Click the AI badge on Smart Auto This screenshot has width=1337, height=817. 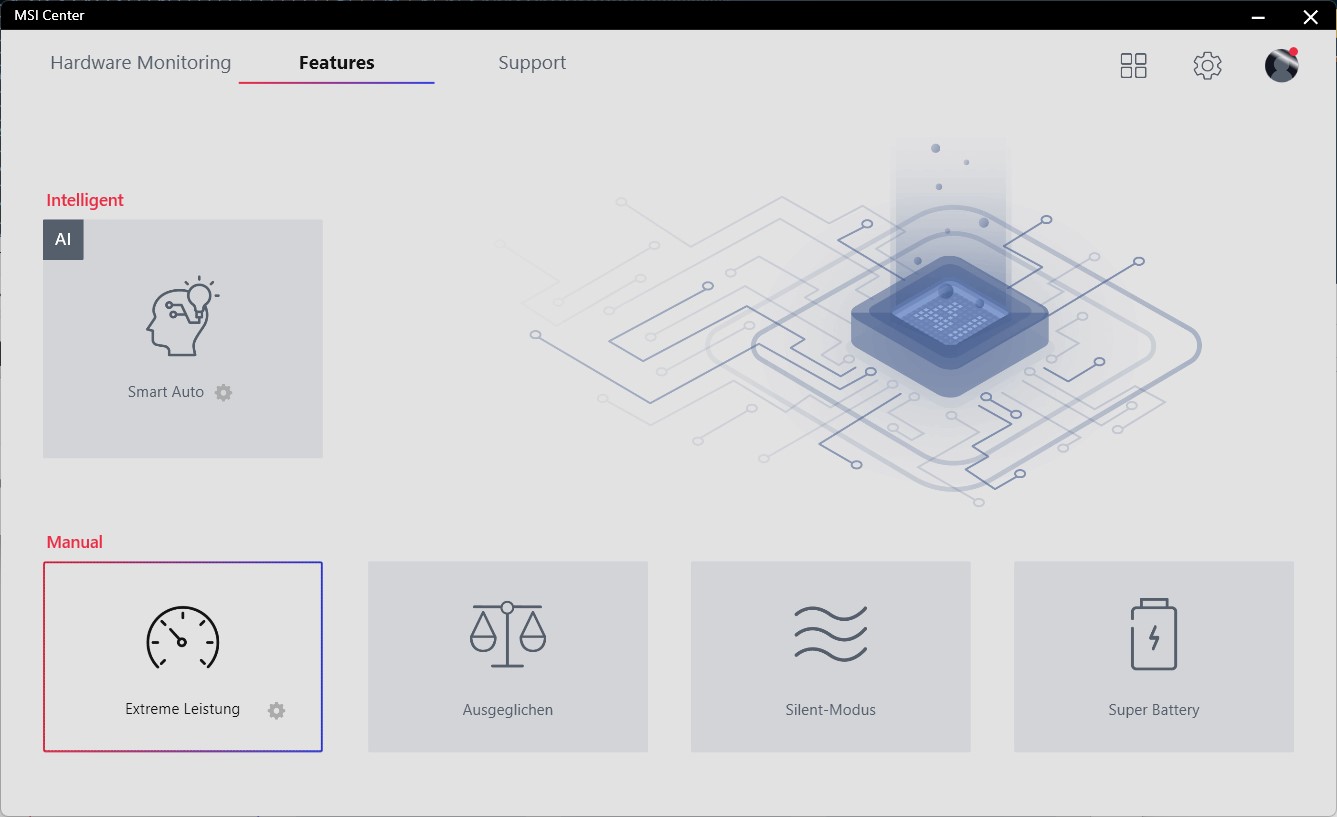click(63, 240)
